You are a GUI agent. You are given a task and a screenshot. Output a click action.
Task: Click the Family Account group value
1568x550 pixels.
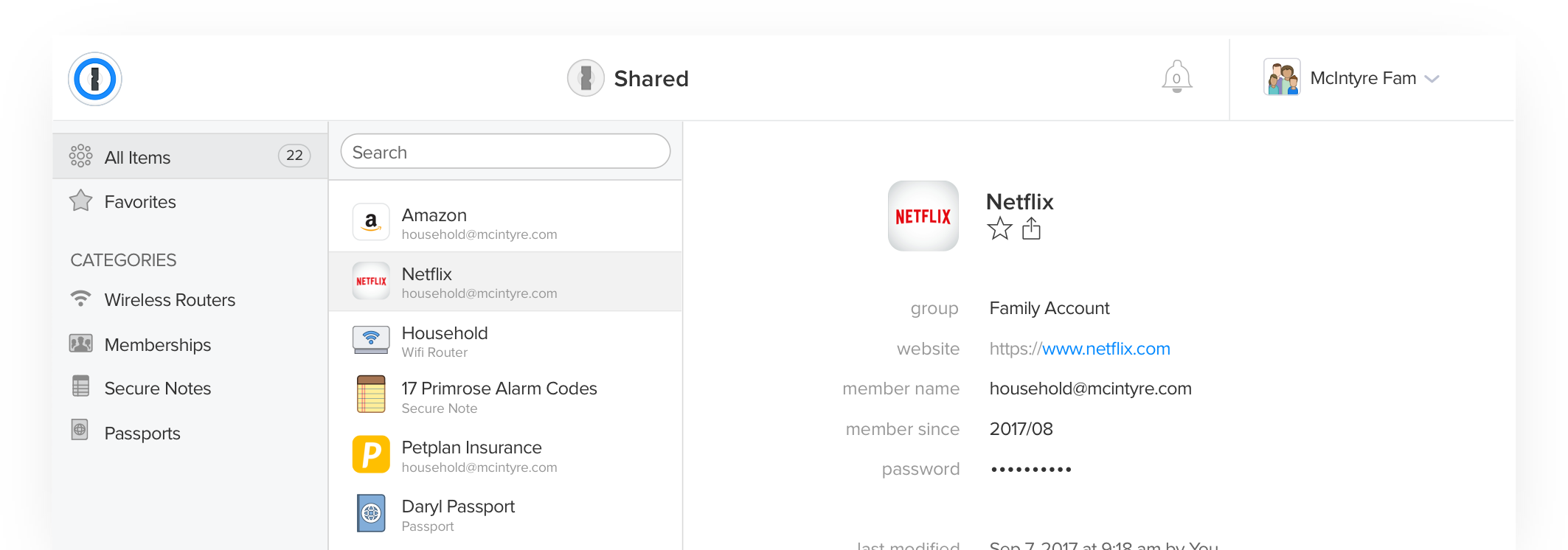[x=1049, y=308]
